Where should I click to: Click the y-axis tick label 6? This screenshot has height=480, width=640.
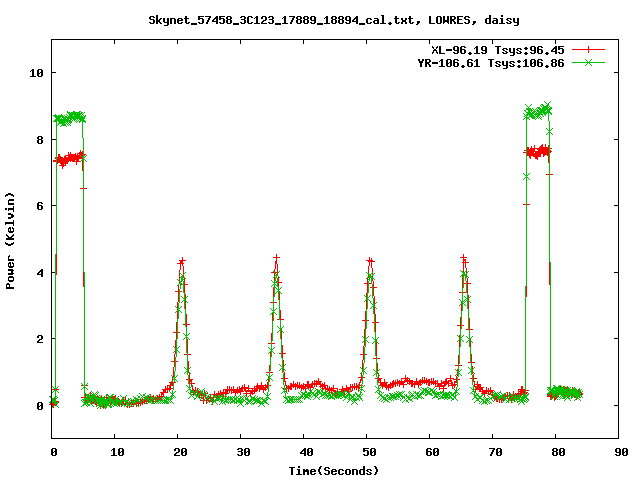tap(40, 206)
